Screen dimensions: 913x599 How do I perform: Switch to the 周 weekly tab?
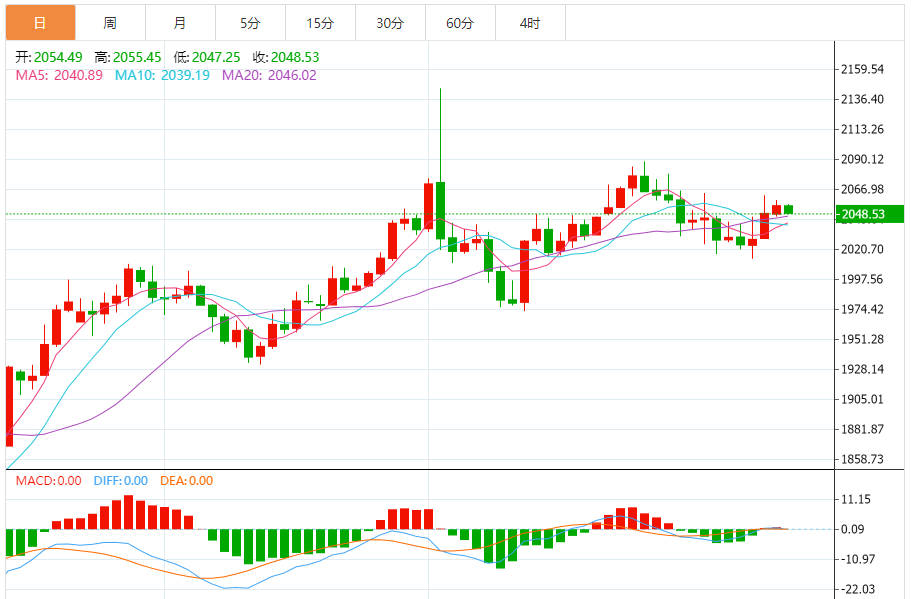pos(111,23)
